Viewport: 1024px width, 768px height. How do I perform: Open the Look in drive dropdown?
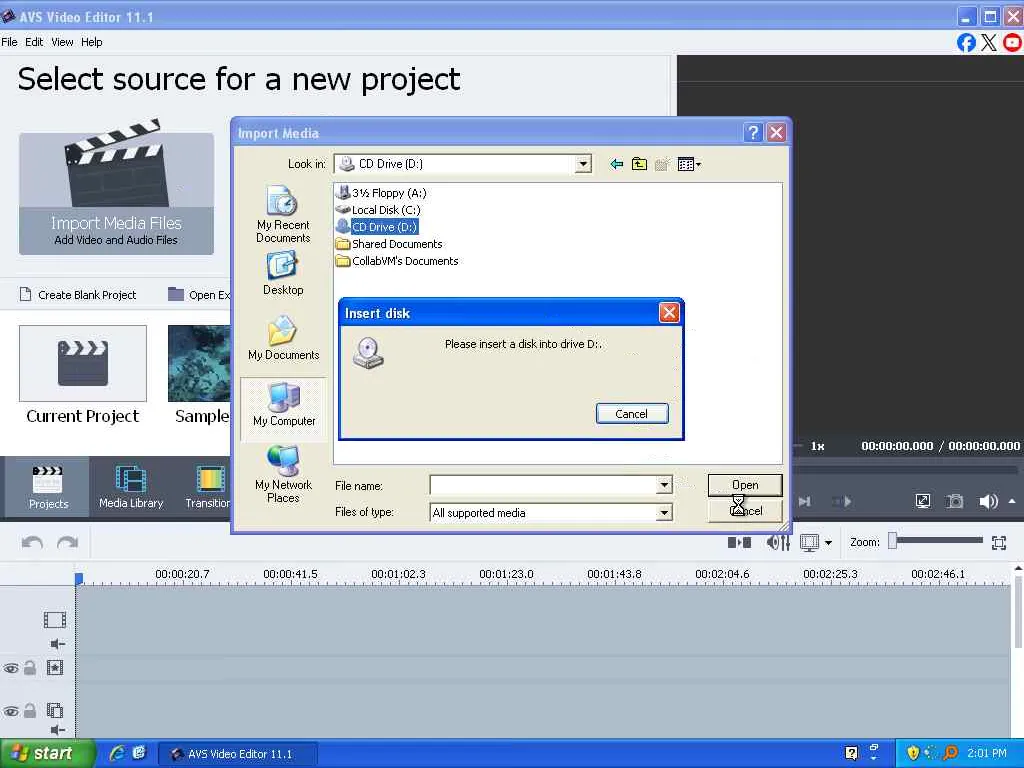point(583,164)
